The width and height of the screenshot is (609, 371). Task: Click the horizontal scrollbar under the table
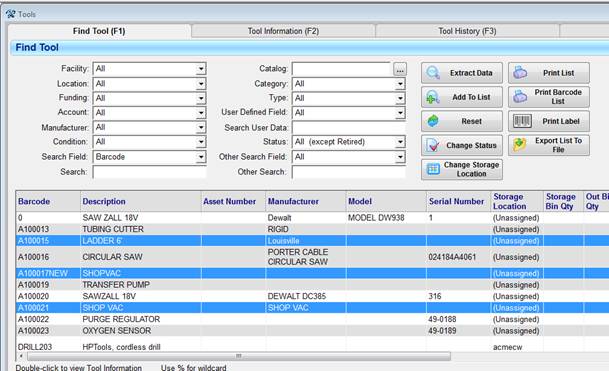[x=239, y=356]
